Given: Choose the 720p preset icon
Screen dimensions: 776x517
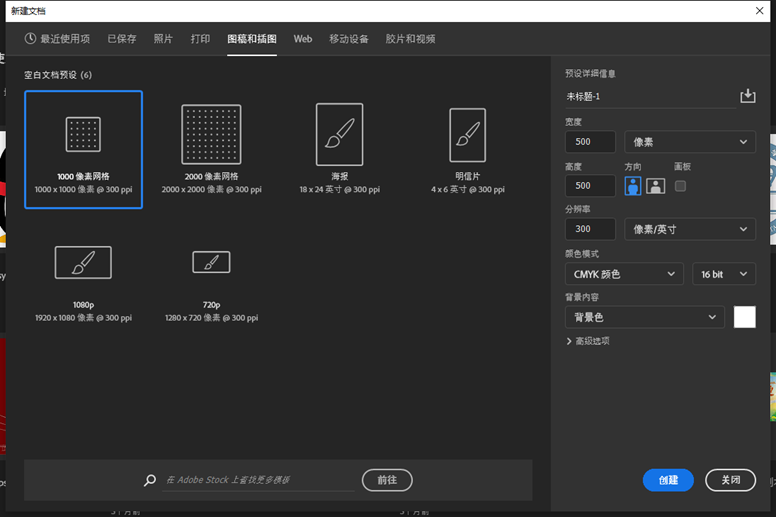Looking at the screenshot, I should (x=211, y=262).
